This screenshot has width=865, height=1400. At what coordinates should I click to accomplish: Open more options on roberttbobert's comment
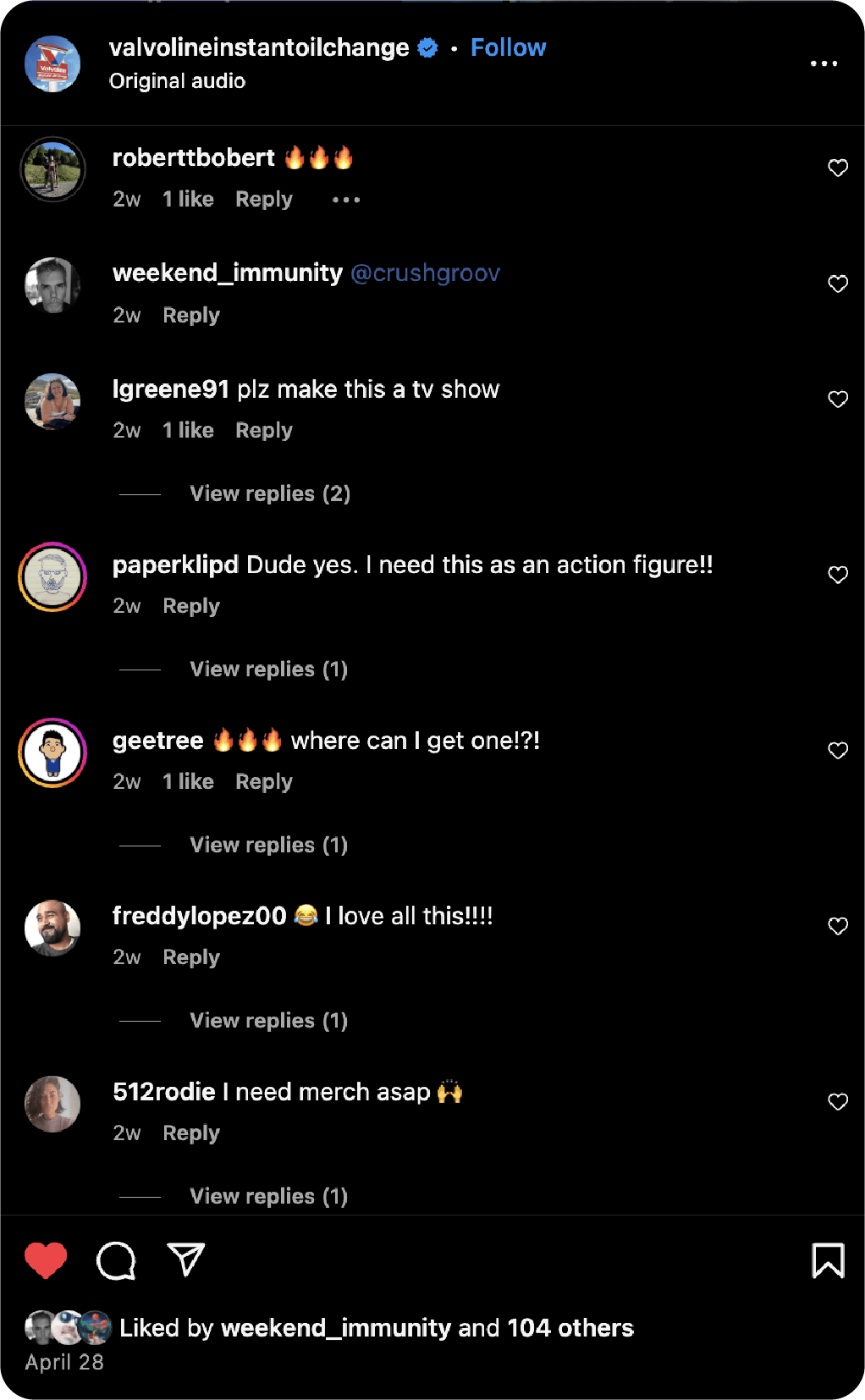346,200
